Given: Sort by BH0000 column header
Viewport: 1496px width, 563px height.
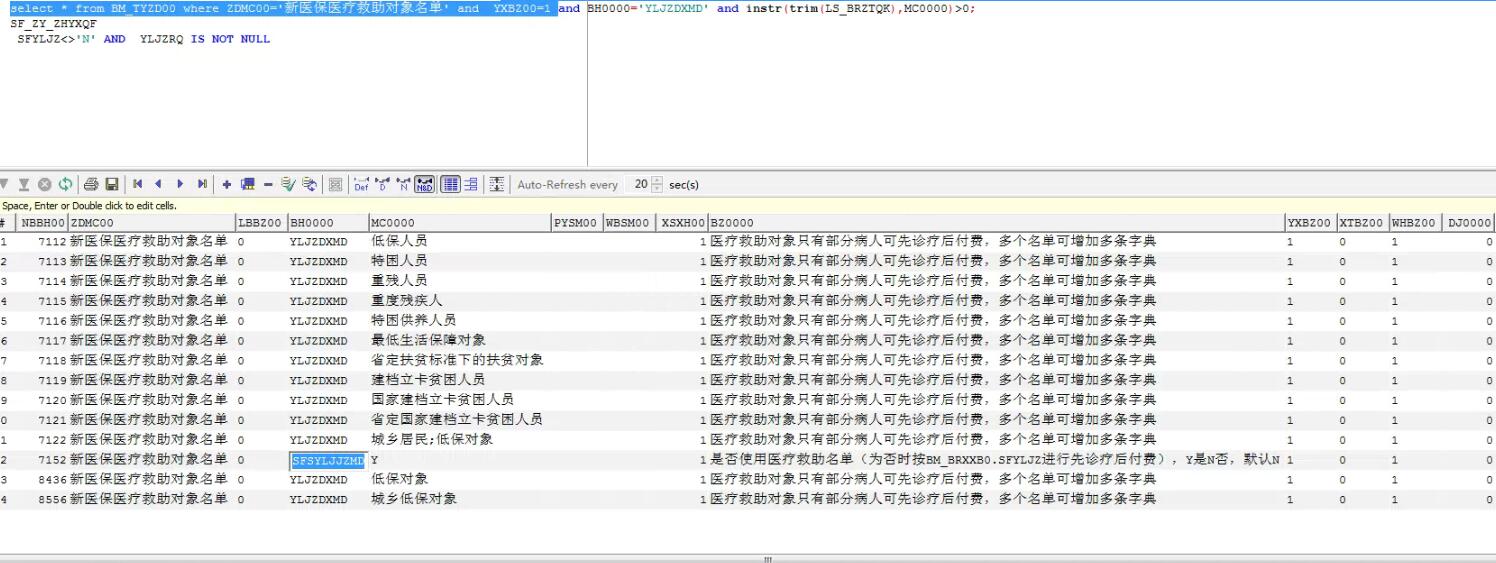Looking at the screenshot, I should tap(328, 223).
